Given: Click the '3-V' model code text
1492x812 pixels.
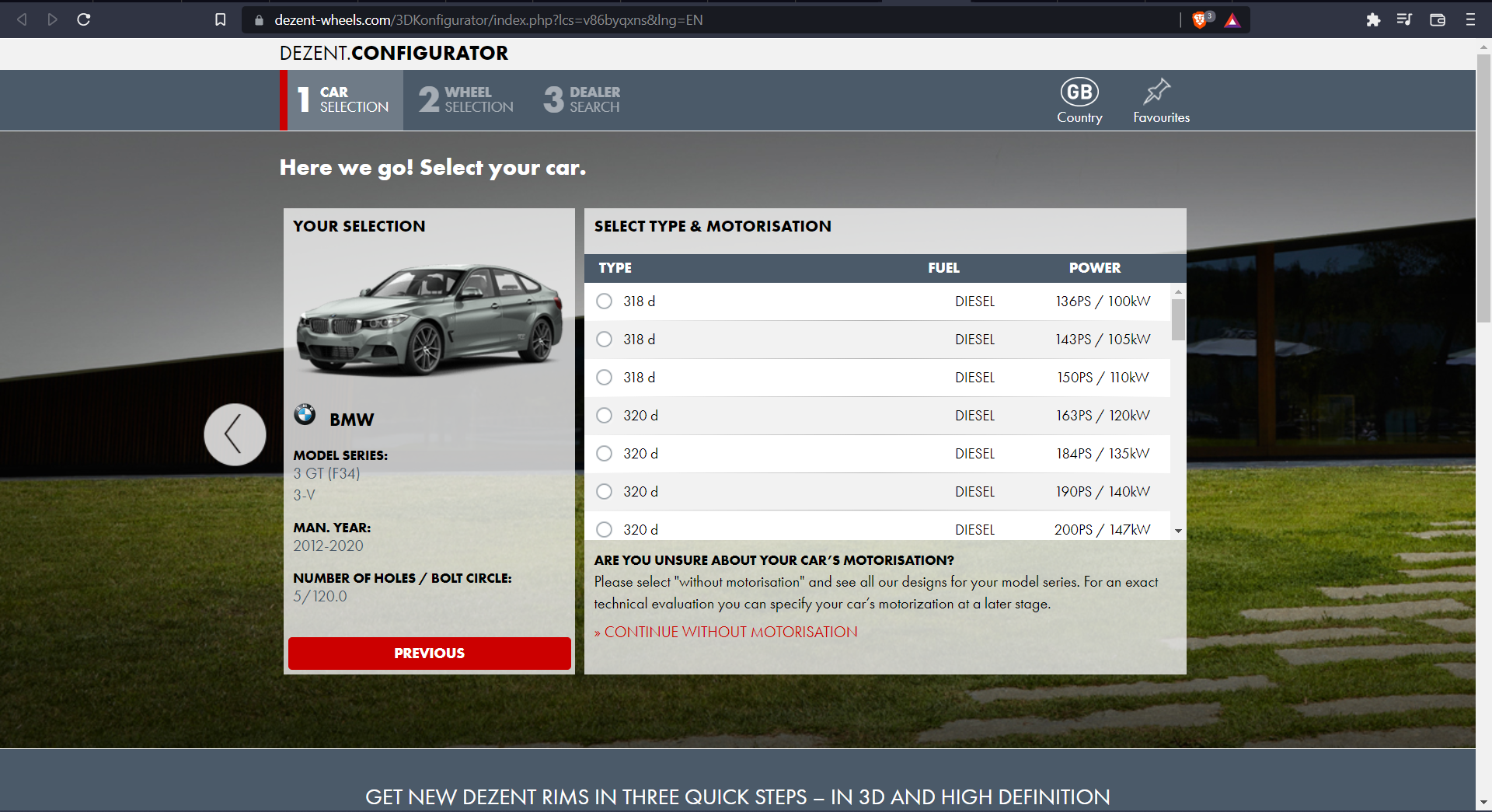Looking at the screenshot, I should coord(304,495).
